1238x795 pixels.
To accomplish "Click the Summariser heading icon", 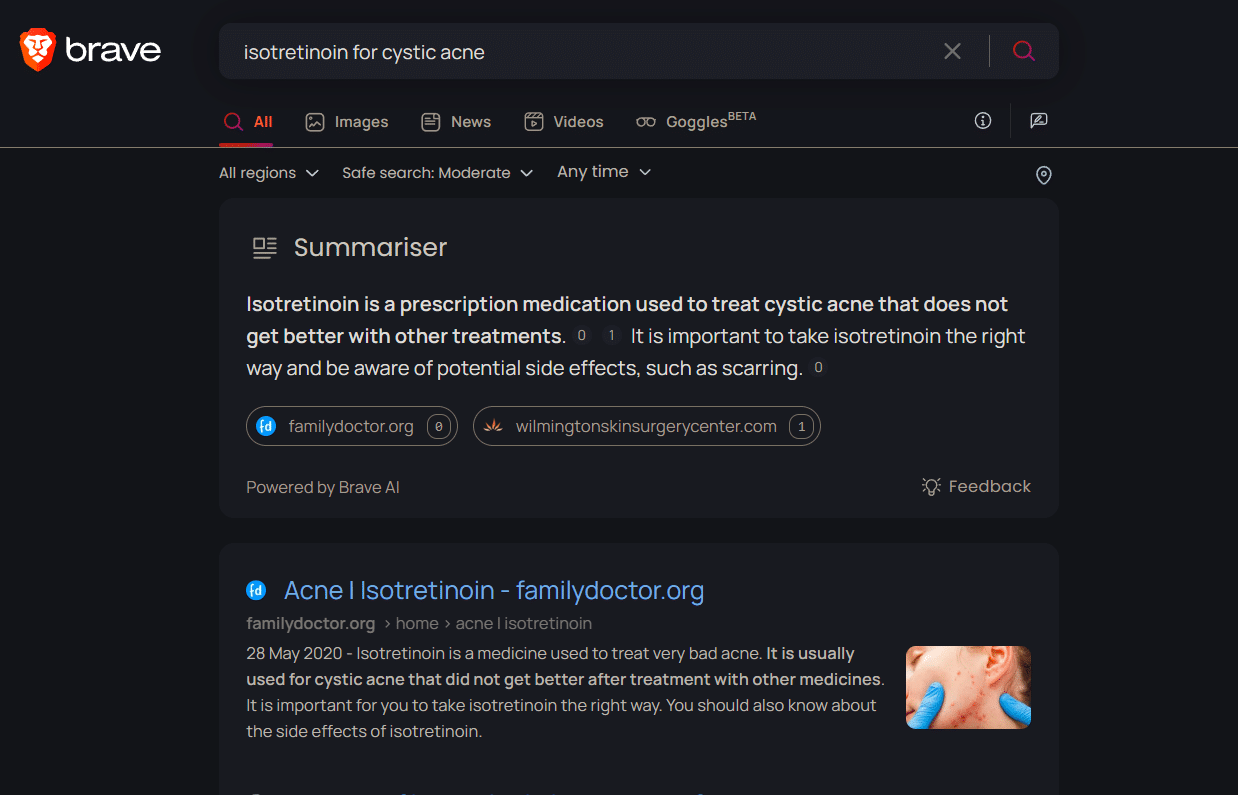I will [x=264, y=248].
